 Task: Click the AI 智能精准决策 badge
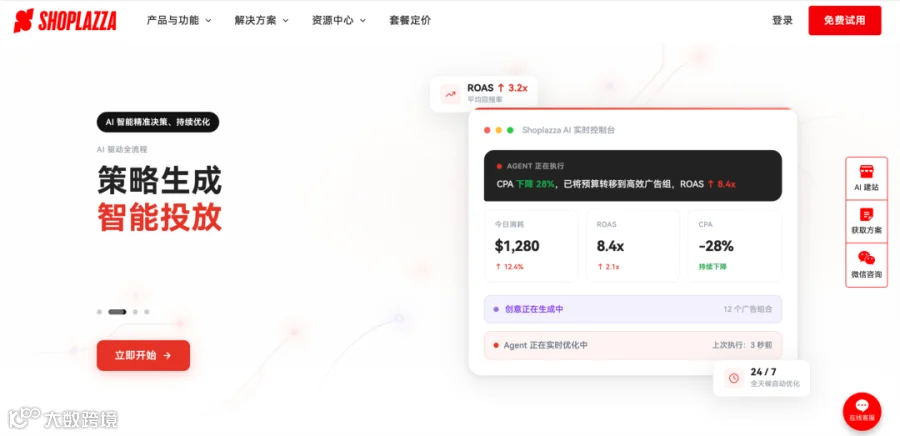coord(158,122)
